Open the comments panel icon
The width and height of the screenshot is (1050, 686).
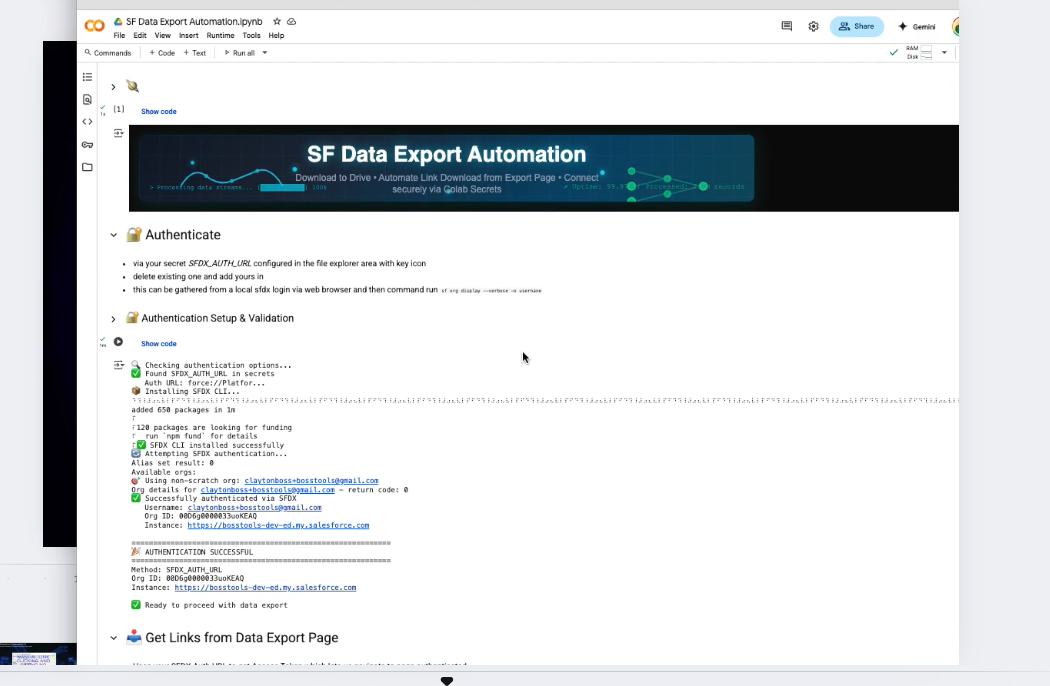click(787, 26)
